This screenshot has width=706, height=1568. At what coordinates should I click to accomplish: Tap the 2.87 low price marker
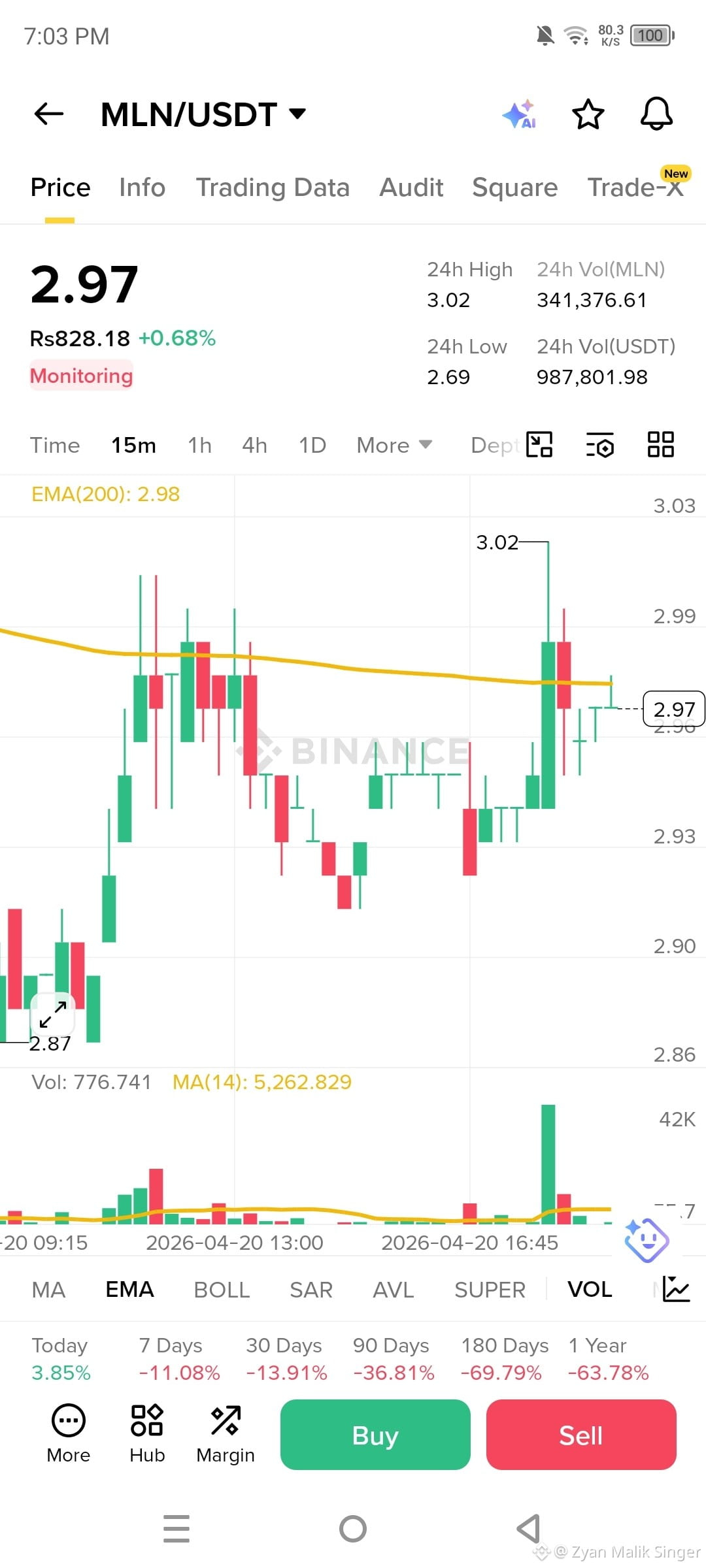pos(50,1043)
